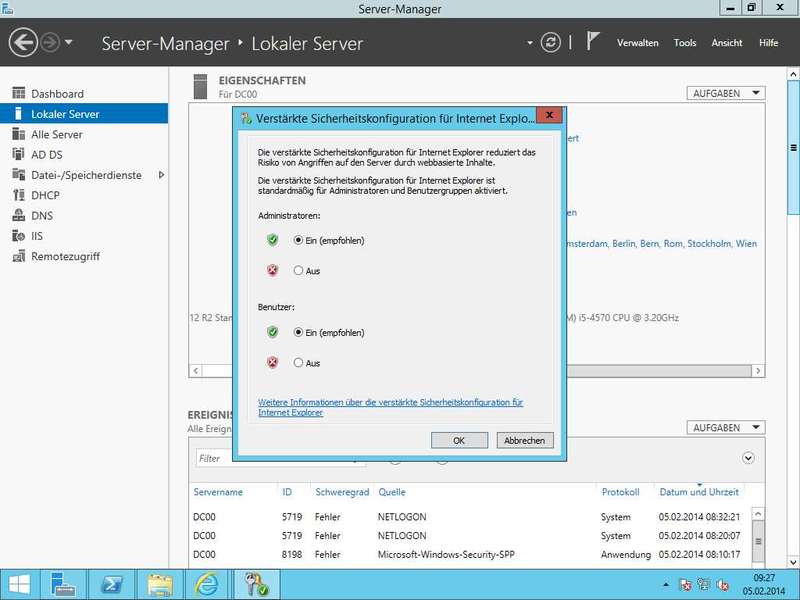Open Server Manager taskbar icon

(x=64, y=584)
